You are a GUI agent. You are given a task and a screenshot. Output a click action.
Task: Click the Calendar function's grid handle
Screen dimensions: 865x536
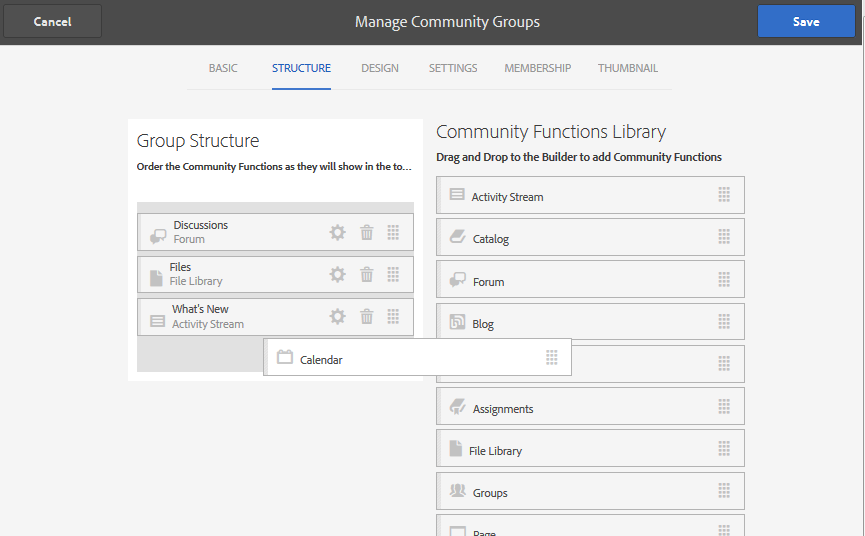552,358
